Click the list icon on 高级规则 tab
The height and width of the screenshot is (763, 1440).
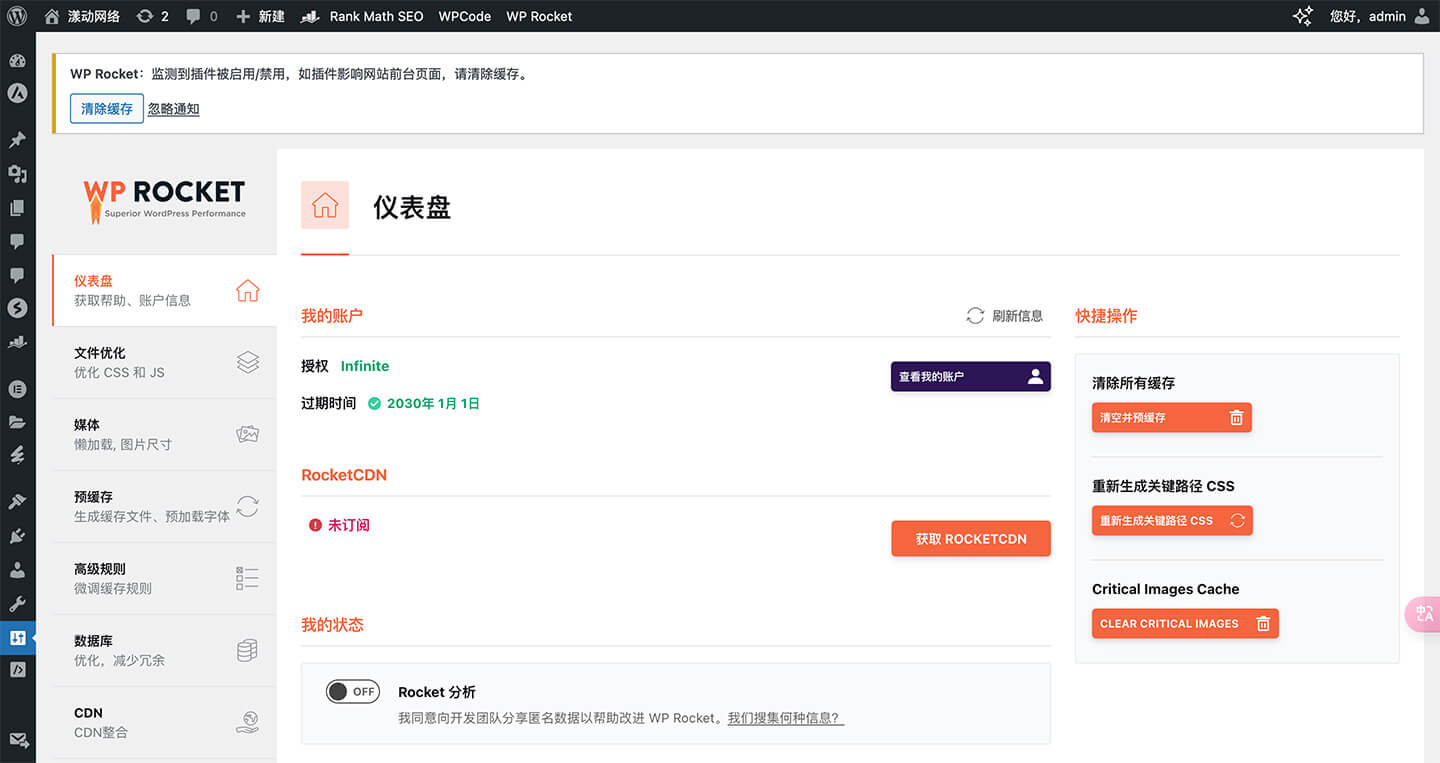coord(248,578)
